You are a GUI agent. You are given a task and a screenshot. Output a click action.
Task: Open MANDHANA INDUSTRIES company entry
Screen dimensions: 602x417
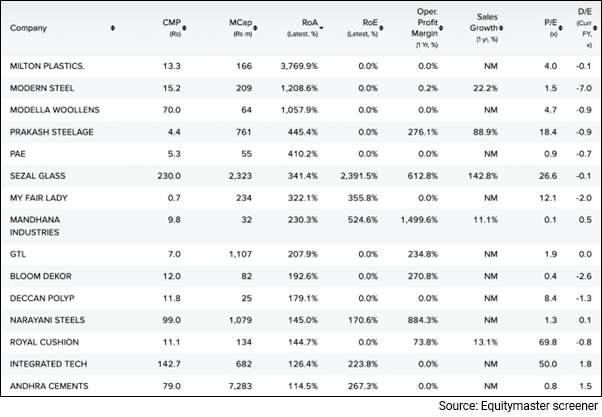[x=38, y=225]
